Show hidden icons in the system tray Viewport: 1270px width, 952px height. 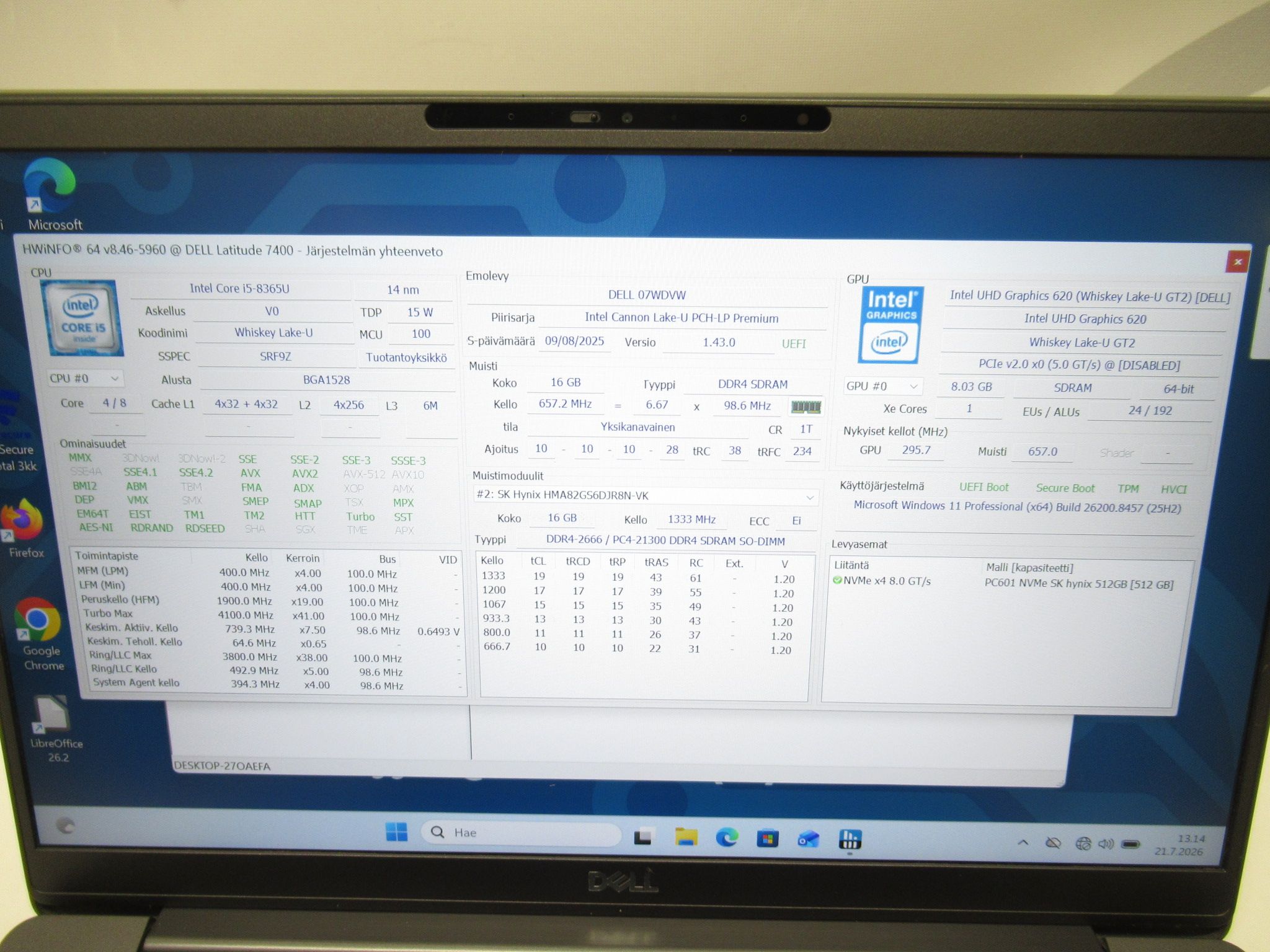click(x=1023, y=842)
